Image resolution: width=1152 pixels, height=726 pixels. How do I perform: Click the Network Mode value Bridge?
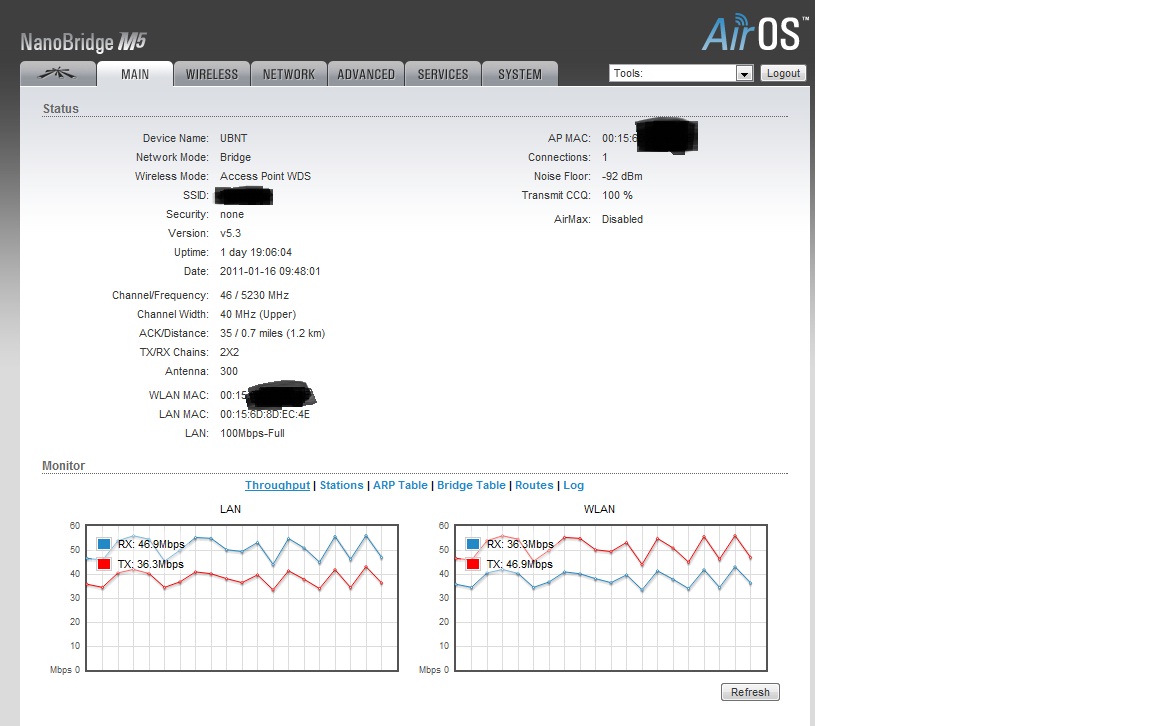[235, 157]
